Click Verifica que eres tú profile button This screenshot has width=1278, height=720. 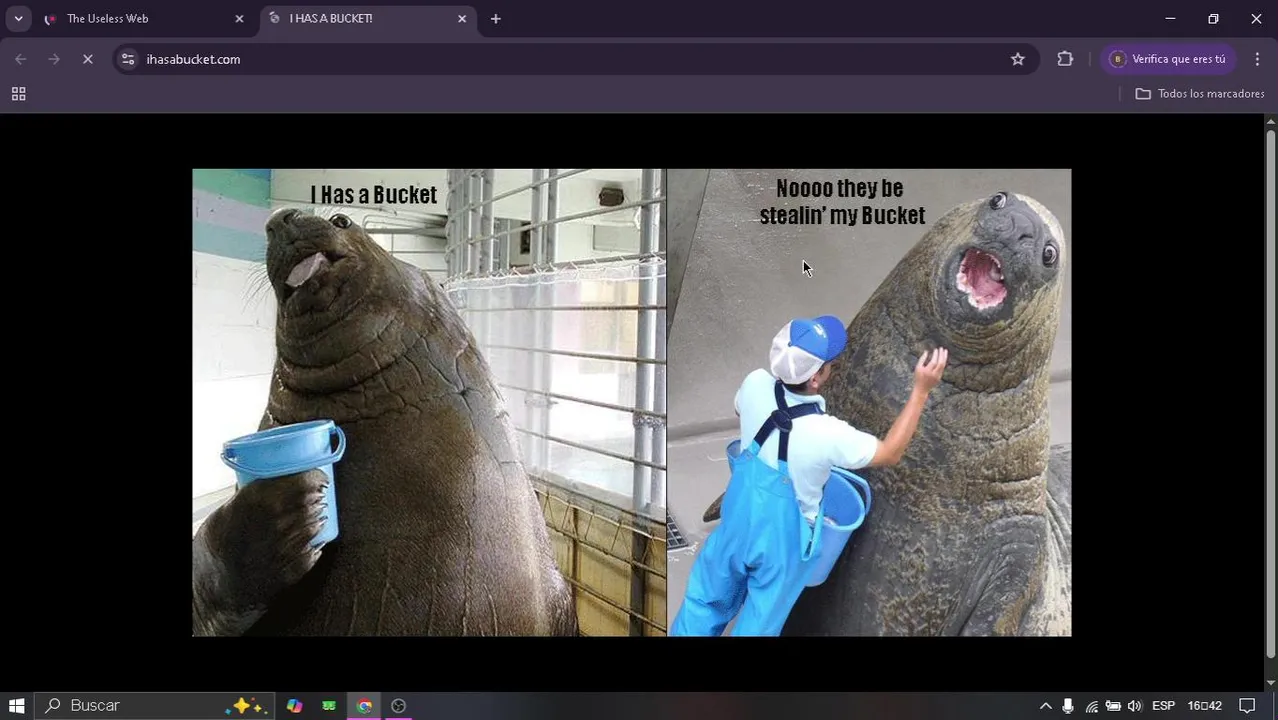tap(1167, 59)
